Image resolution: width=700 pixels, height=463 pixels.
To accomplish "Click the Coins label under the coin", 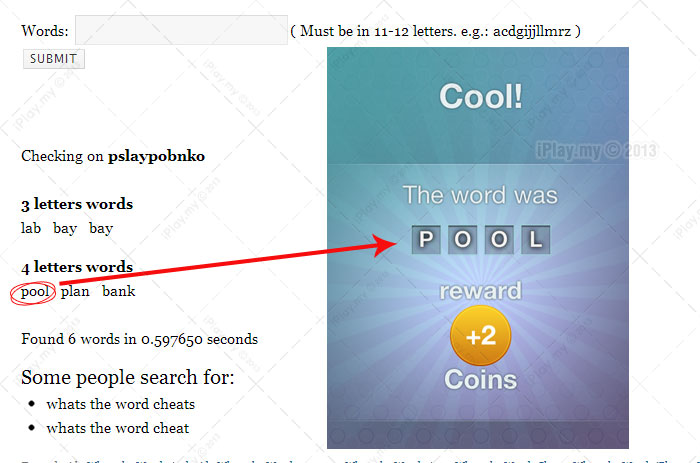I will point(480,380).
